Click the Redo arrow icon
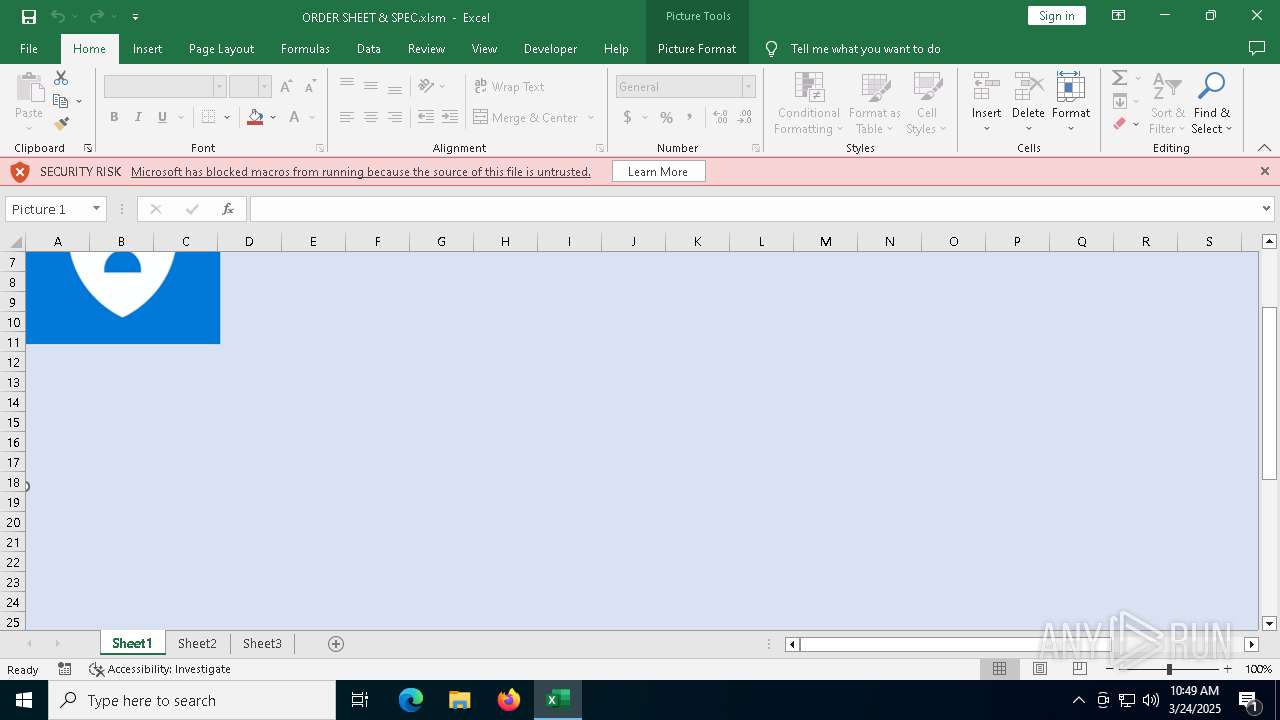 (x=96, y=16)
